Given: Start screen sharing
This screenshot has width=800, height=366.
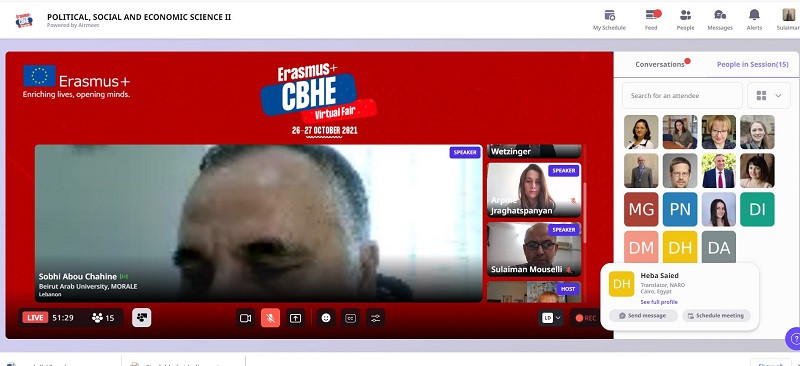Looking at the screenshot, I should pos(295,318).
